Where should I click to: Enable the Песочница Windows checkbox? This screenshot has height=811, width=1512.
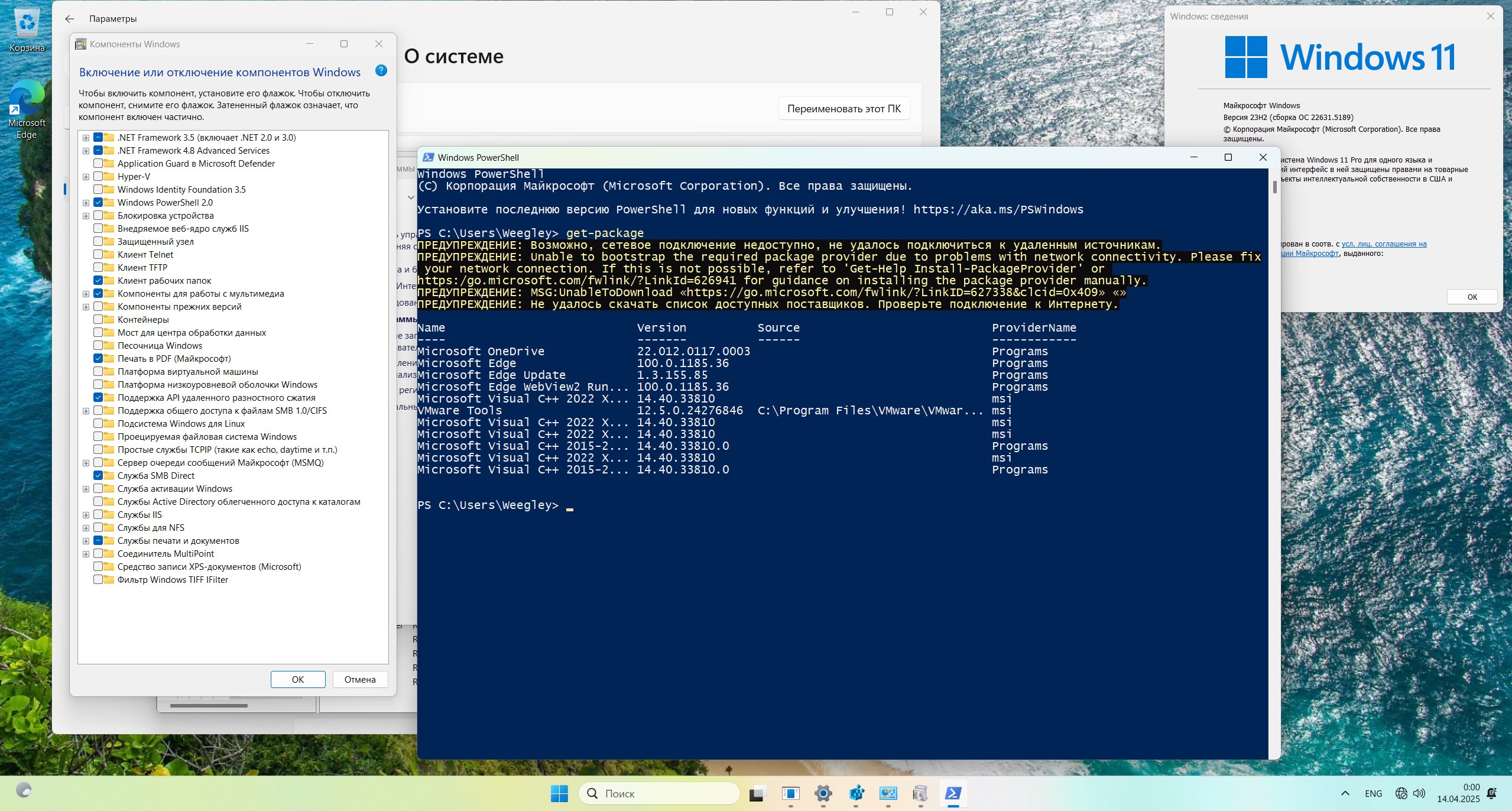point(99,345)
